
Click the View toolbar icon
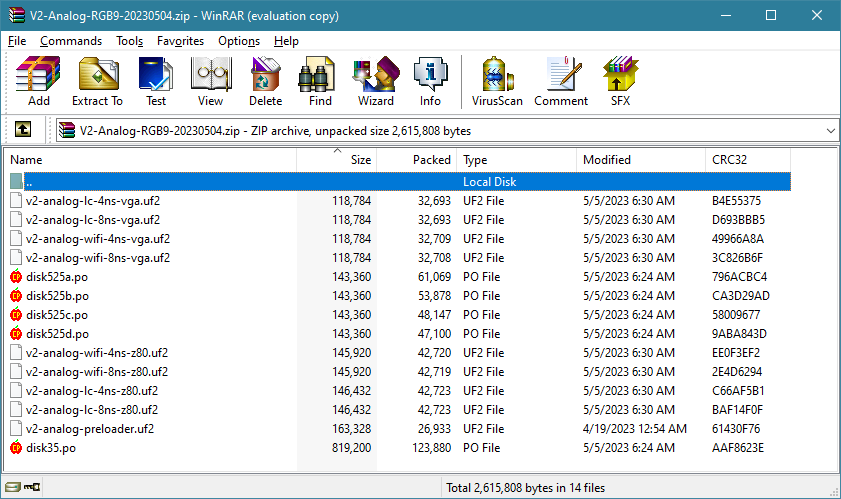[x=210, y=82]
